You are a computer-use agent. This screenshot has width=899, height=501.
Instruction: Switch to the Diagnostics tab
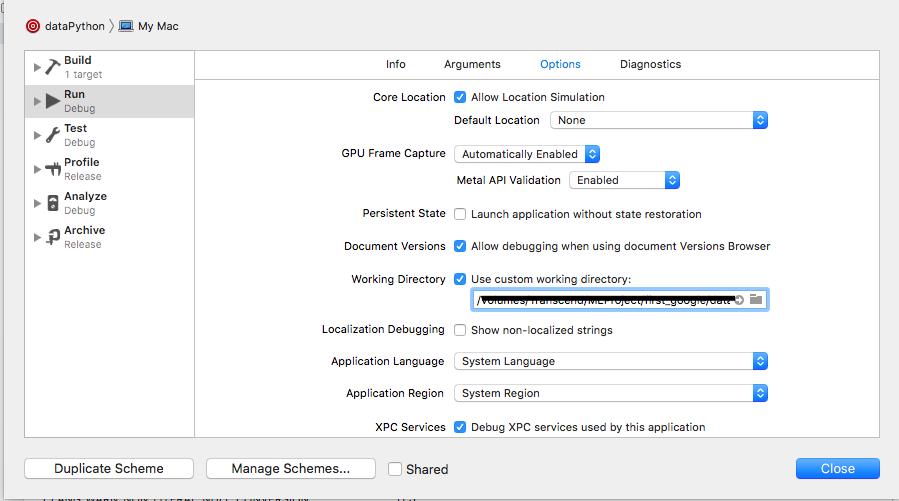pyautogui.click(x=650, y=64)
